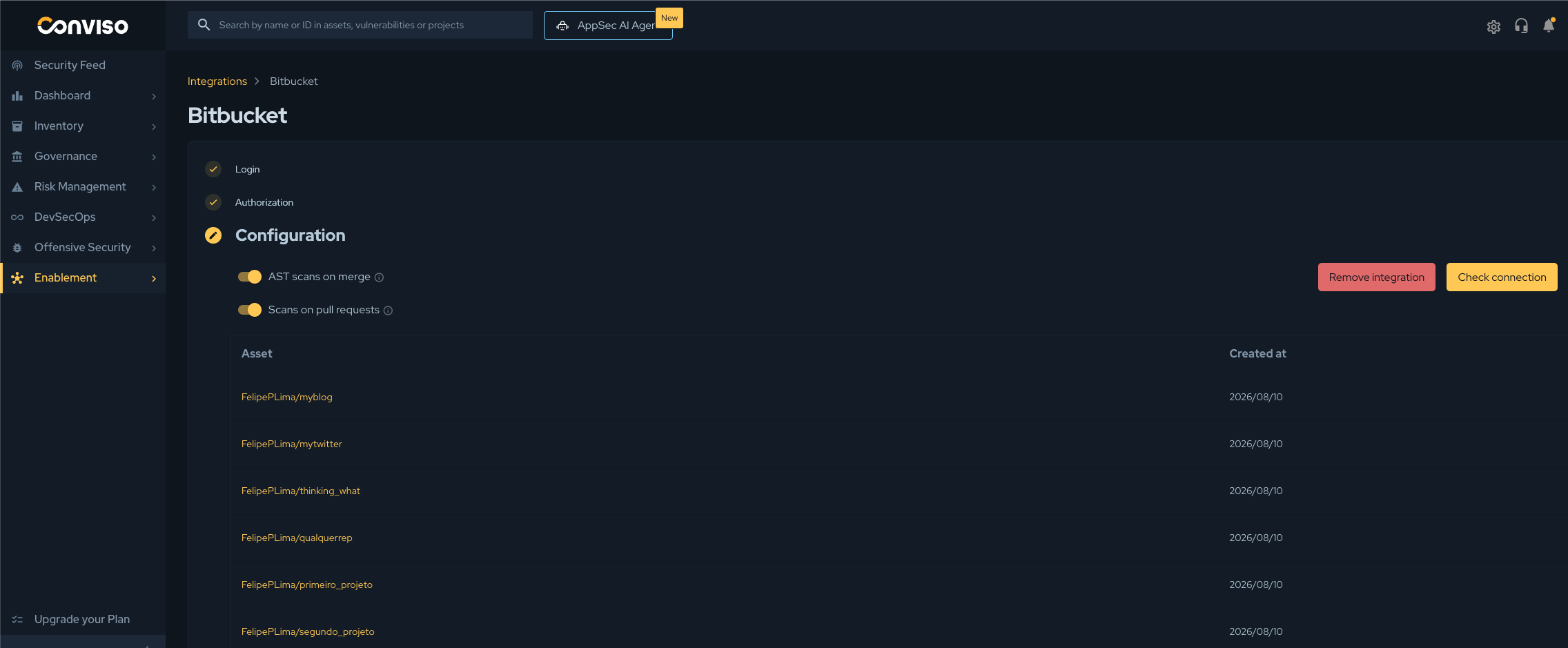Click the Governance building icon
Screen dimensions: 1568x648
pos(17,156)
